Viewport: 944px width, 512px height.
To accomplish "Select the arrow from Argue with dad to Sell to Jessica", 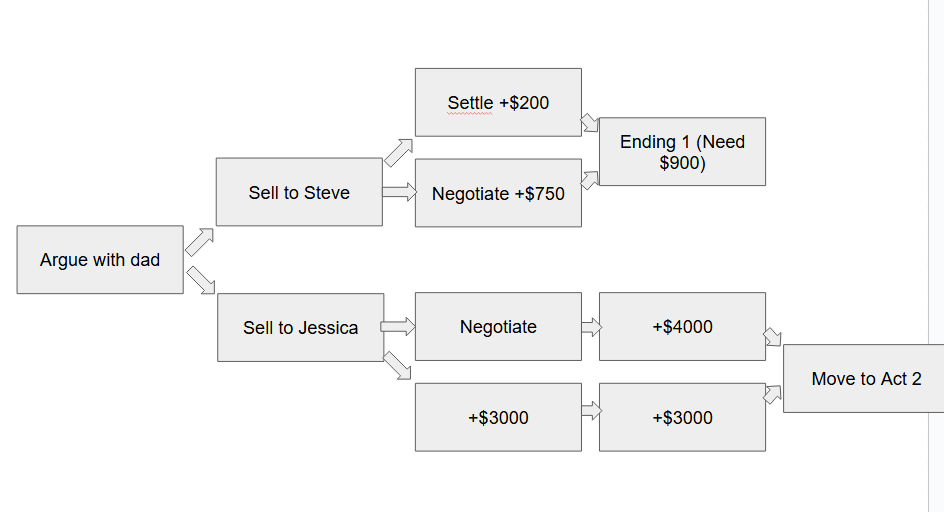I will click(x=200, y=280).
